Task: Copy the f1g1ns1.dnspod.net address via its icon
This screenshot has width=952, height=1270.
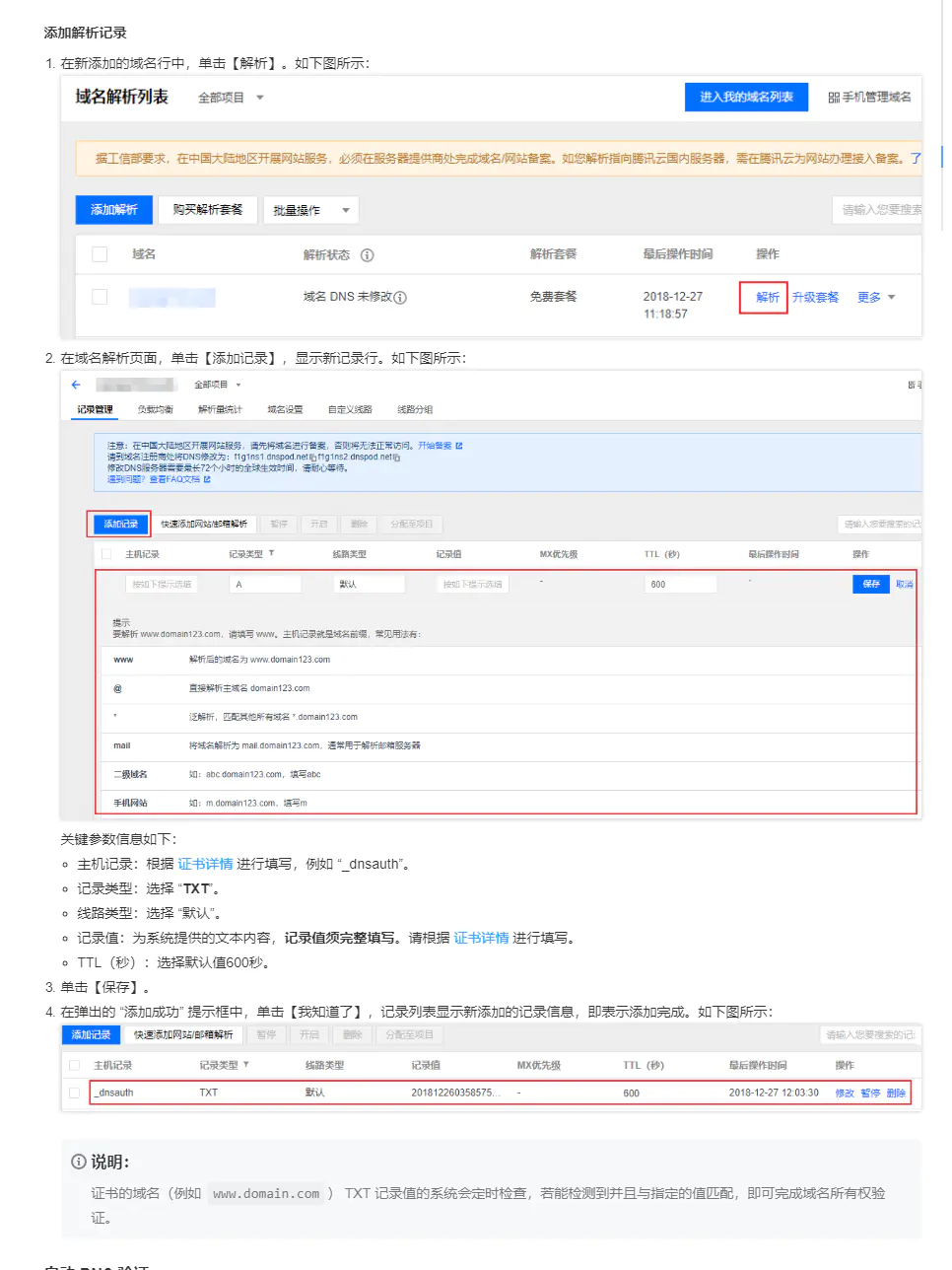Action: point(312,458)
